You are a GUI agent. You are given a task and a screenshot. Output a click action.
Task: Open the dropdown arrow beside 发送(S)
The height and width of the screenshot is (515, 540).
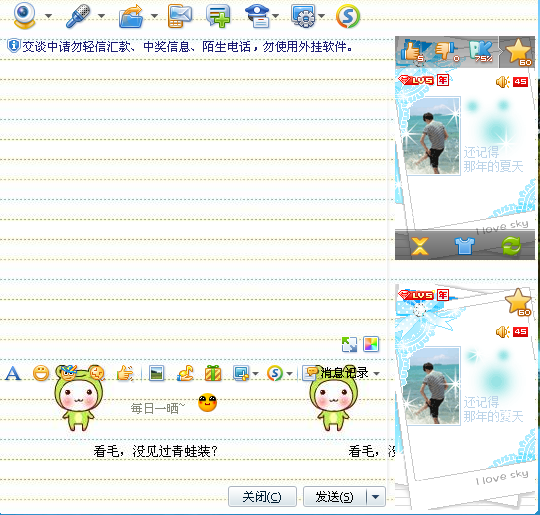pos(376,497)
